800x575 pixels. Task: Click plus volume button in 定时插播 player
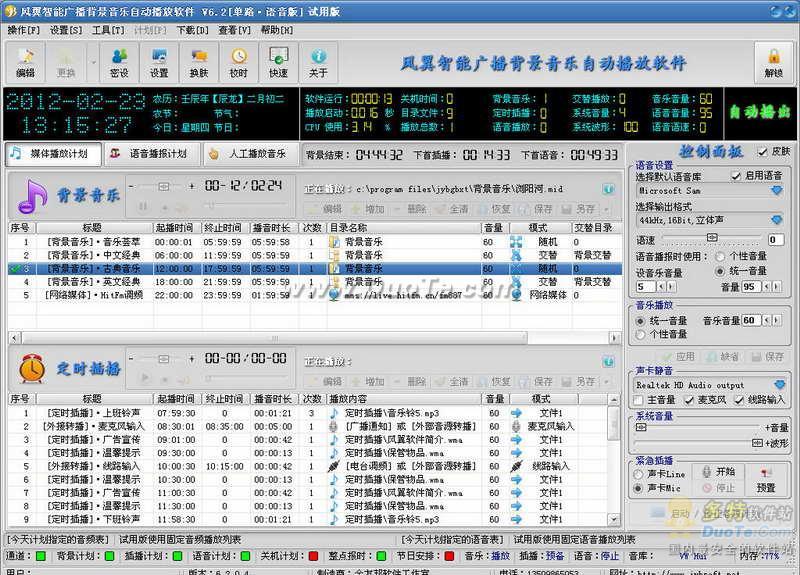tap(191, 359)
